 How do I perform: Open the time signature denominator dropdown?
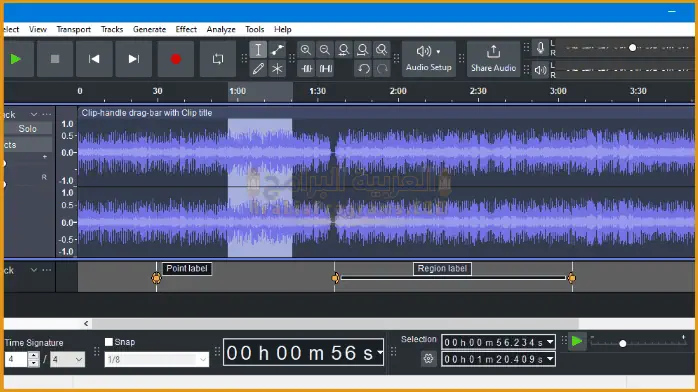coord(67,359)
